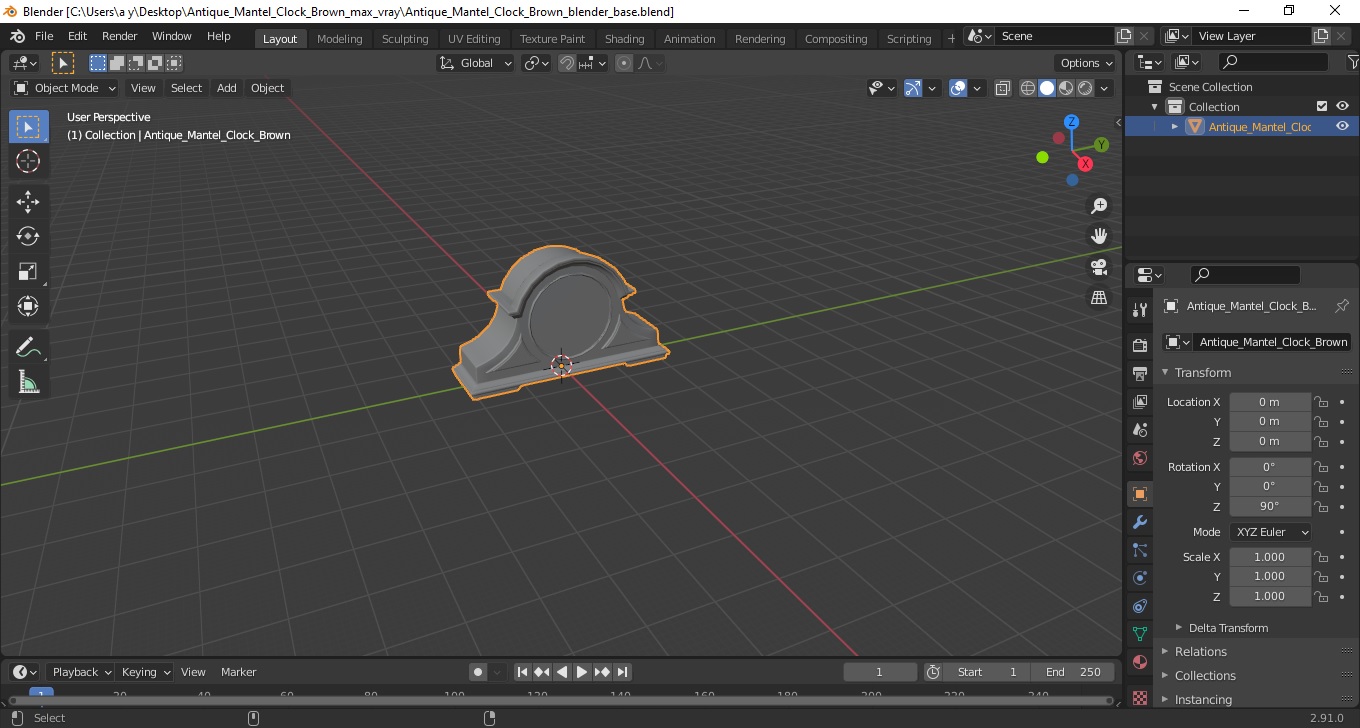Open the Tool properties tab
This screenshot has height=728, width=1360.
[x=1139, y=310]
